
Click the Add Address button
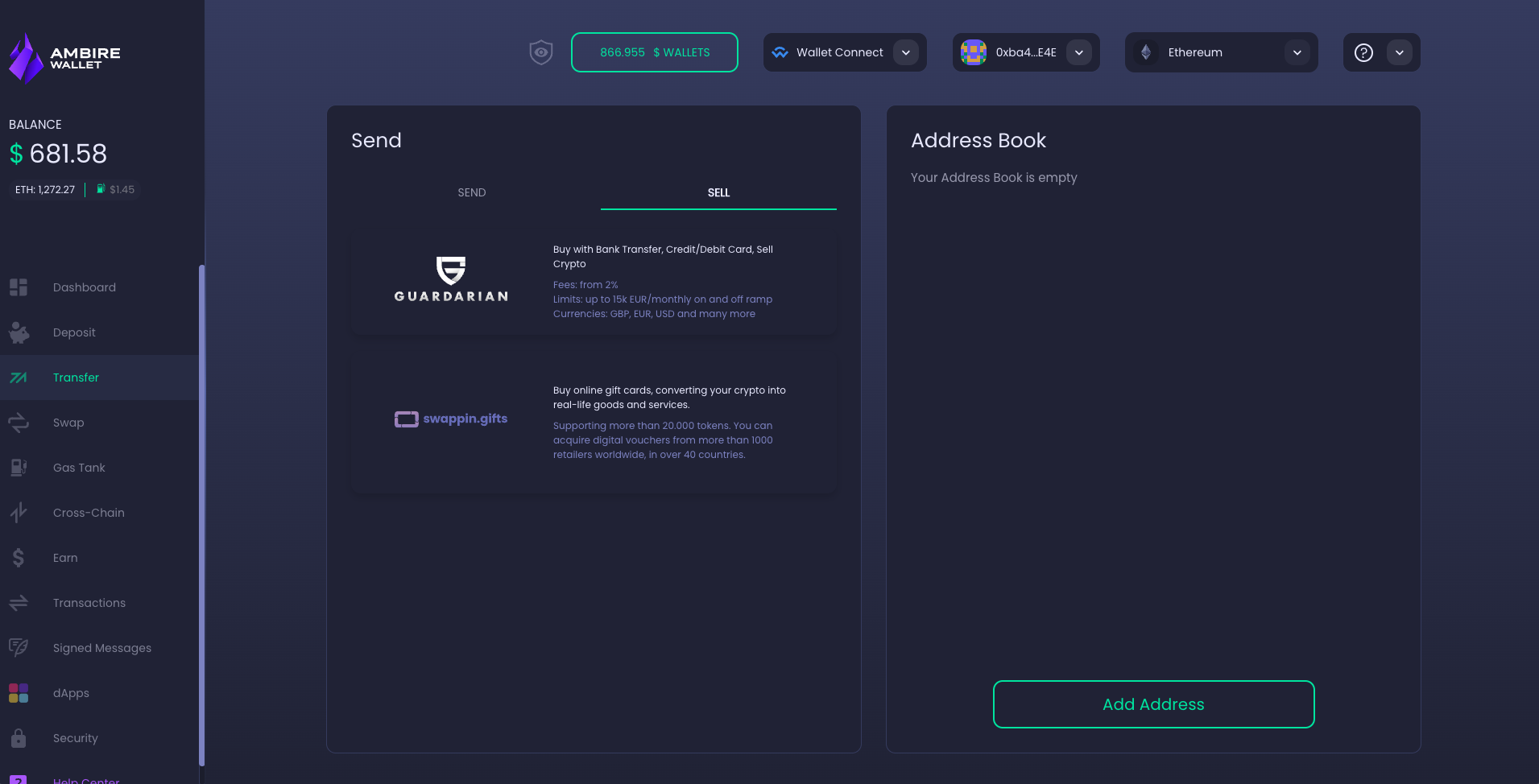coord(1153,704)
